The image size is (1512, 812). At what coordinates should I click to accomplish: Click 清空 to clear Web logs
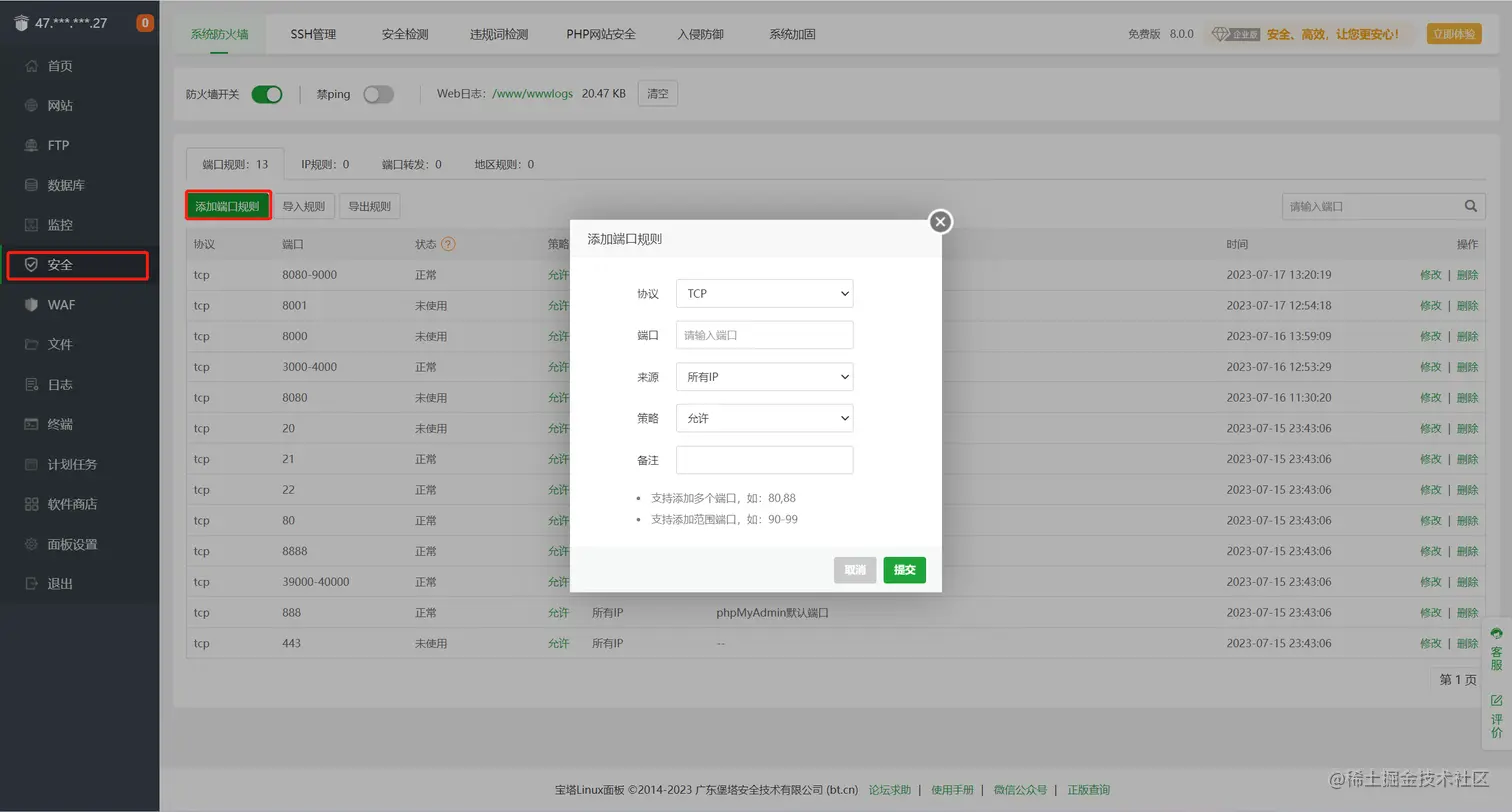tap(657, 94)
